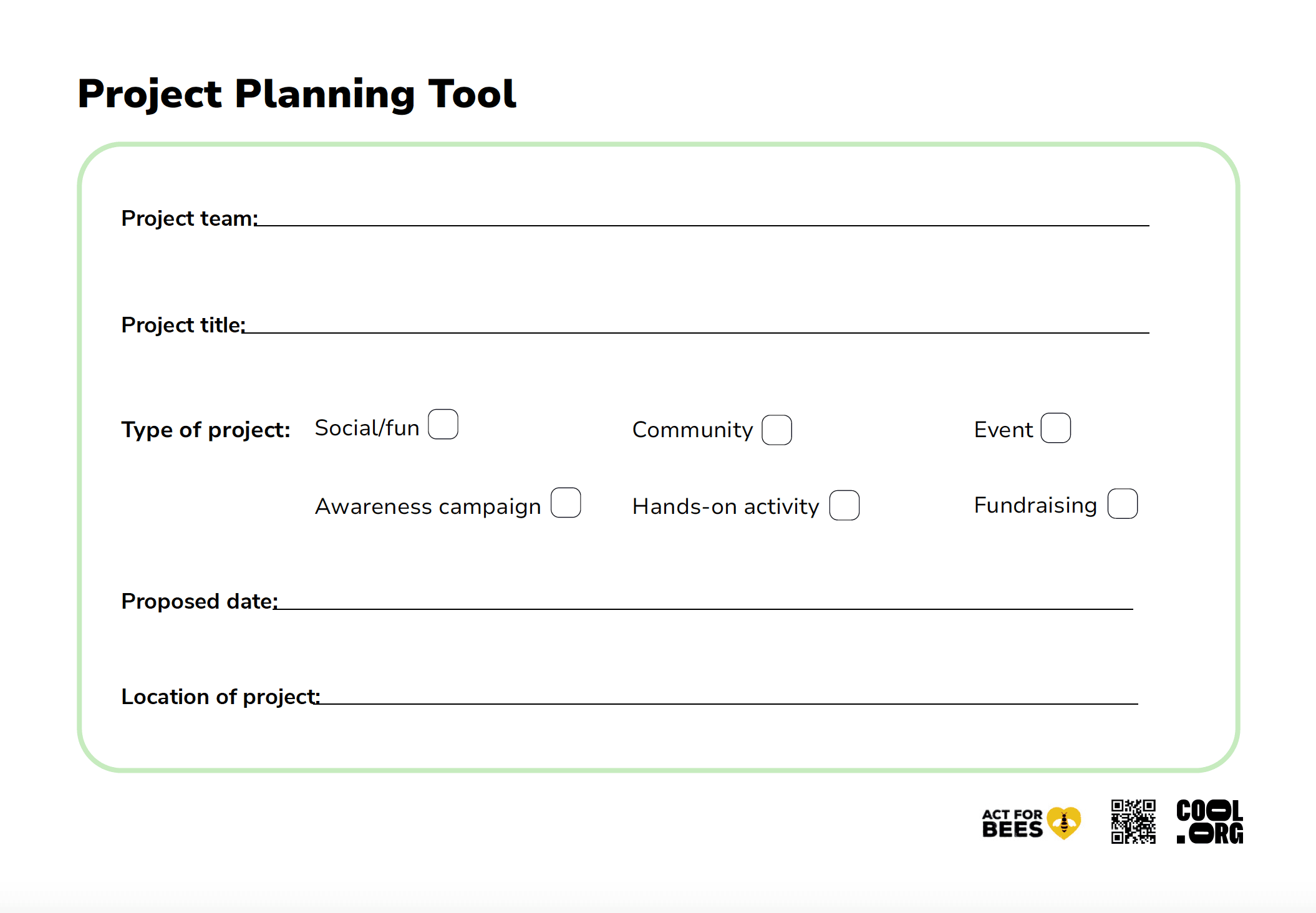1316x913 pixels.
Task: Click the COOL.ORG logo
Action: click(x=1209, y=822)
